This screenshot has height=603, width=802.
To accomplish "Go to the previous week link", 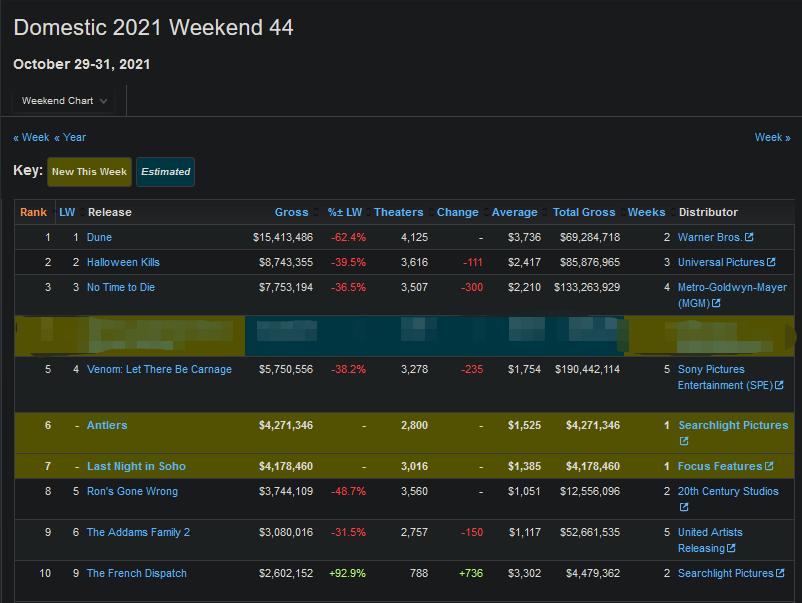I will pyautogui.click(x=31, y=137).
